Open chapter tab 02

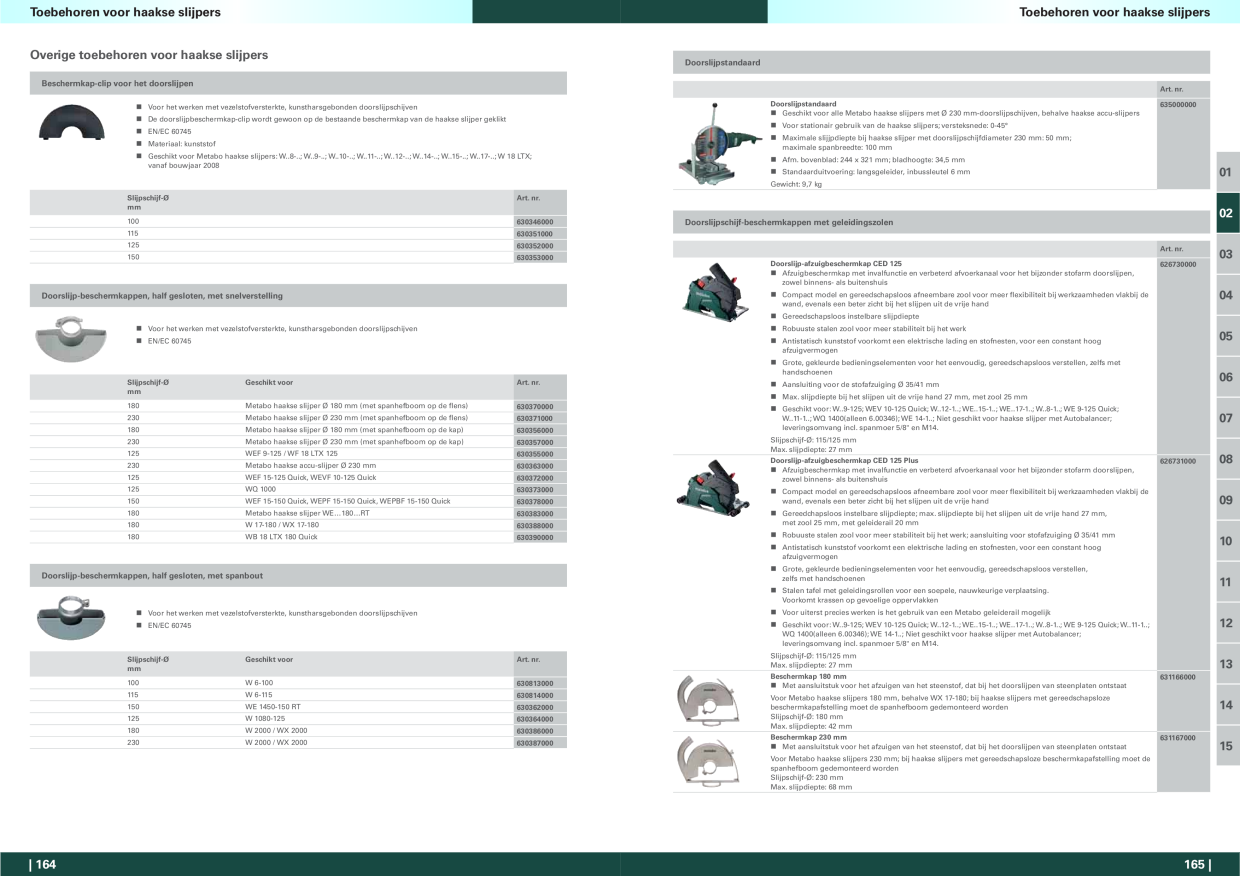[x=1227, y=213]
